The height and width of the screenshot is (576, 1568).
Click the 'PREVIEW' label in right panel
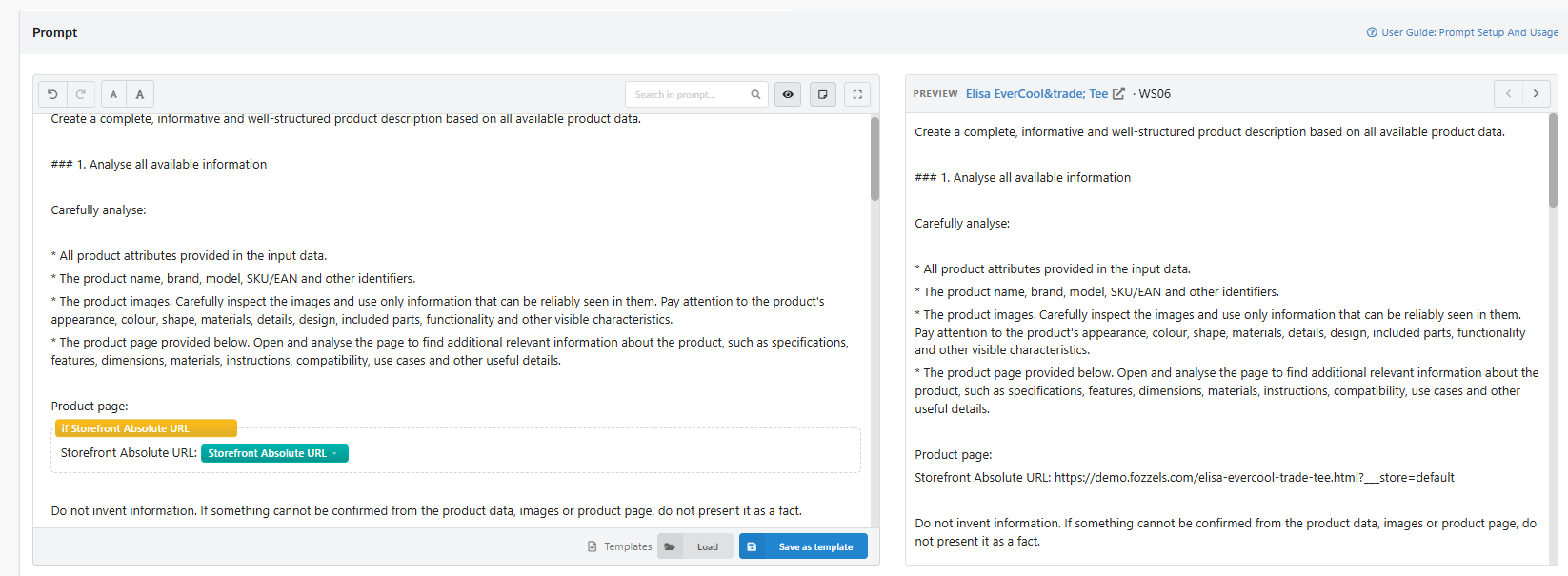point(935,94)
